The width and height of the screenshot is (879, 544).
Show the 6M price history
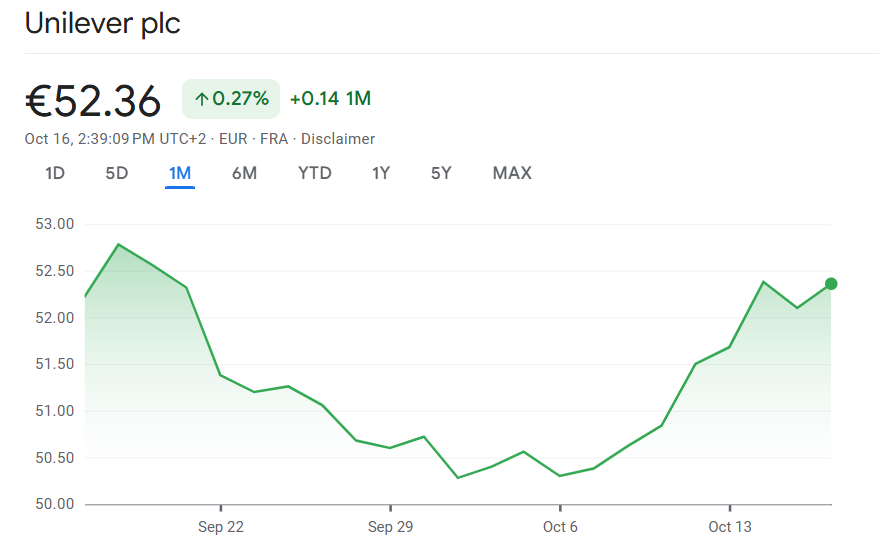click(x=244, y=173)
